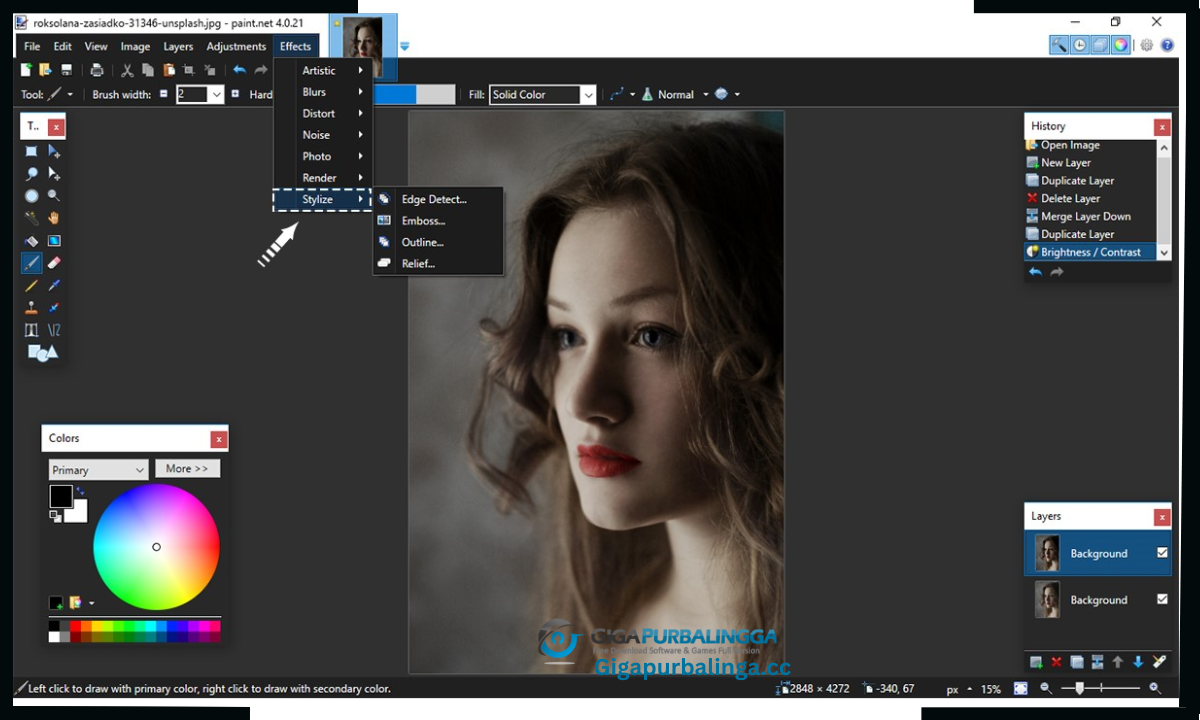Select the Pencil tool

[31, 286]
